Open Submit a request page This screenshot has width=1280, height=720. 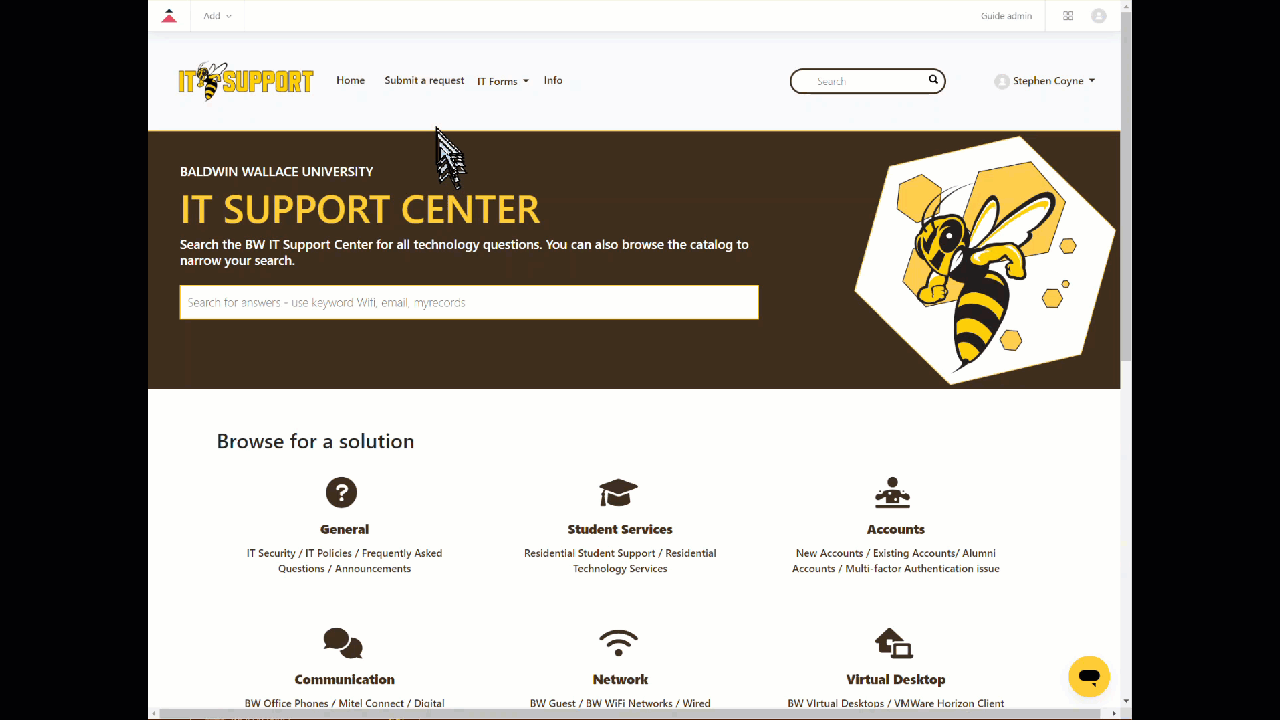[x=424, y=80]
